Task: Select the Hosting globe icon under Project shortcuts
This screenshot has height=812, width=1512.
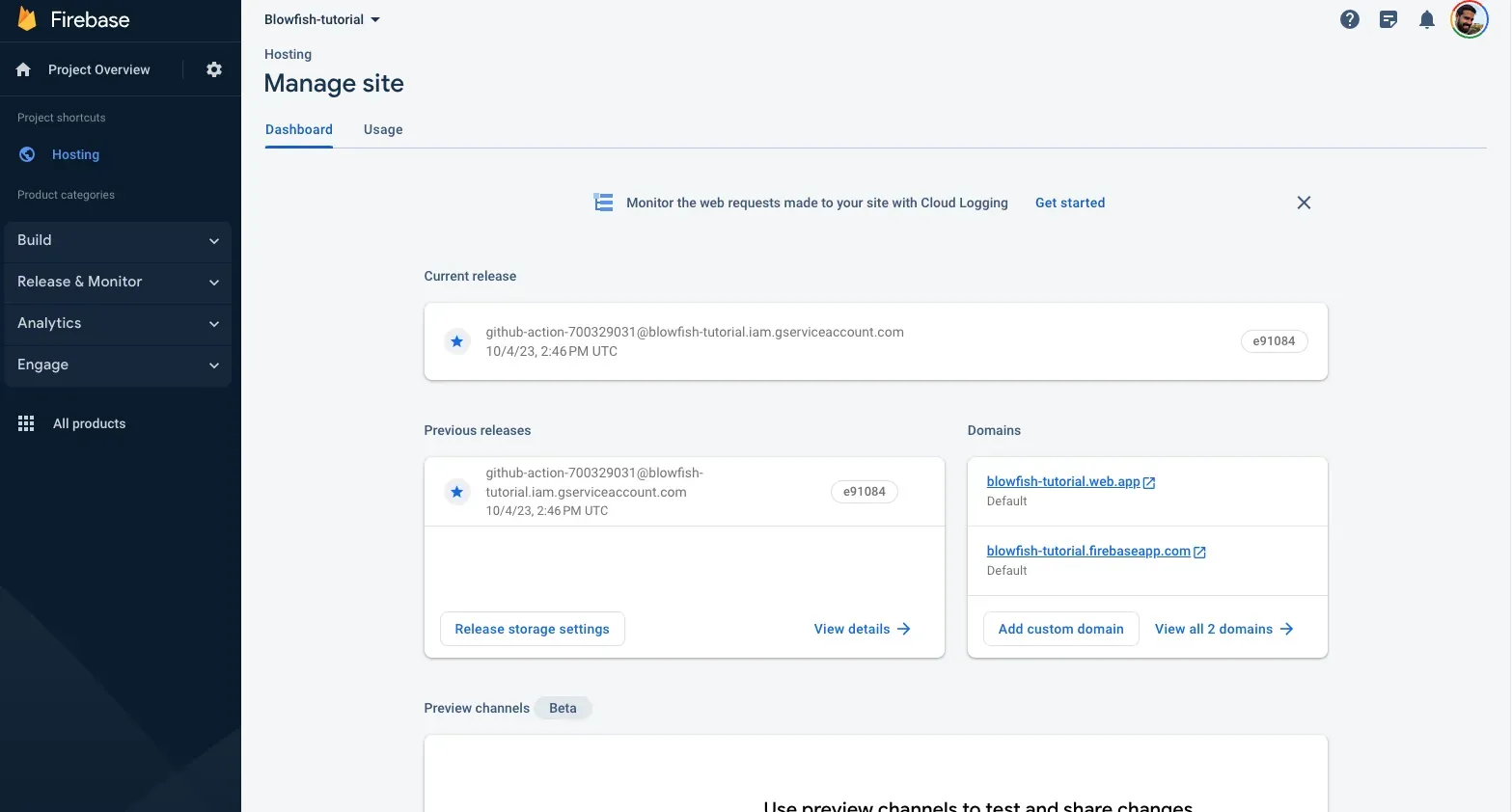Action: 26,154
